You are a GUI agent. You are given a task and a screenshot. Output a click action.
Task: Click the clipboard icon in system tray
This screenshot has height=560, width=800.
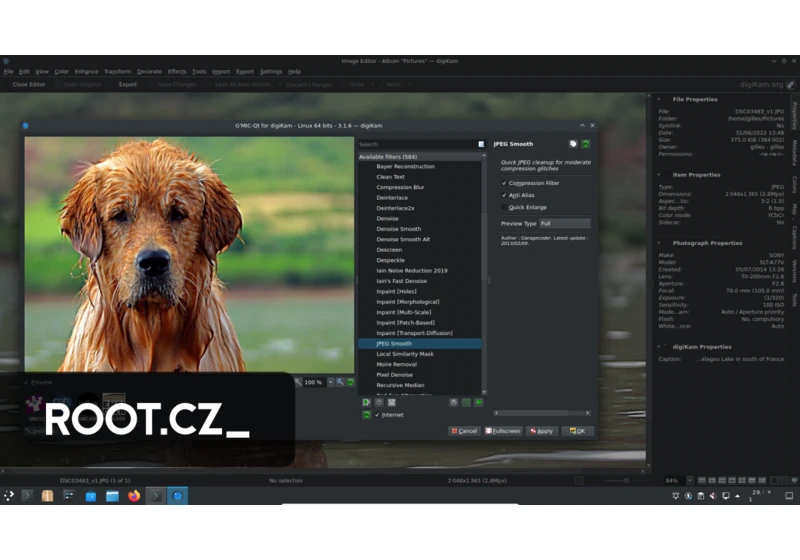701,495
